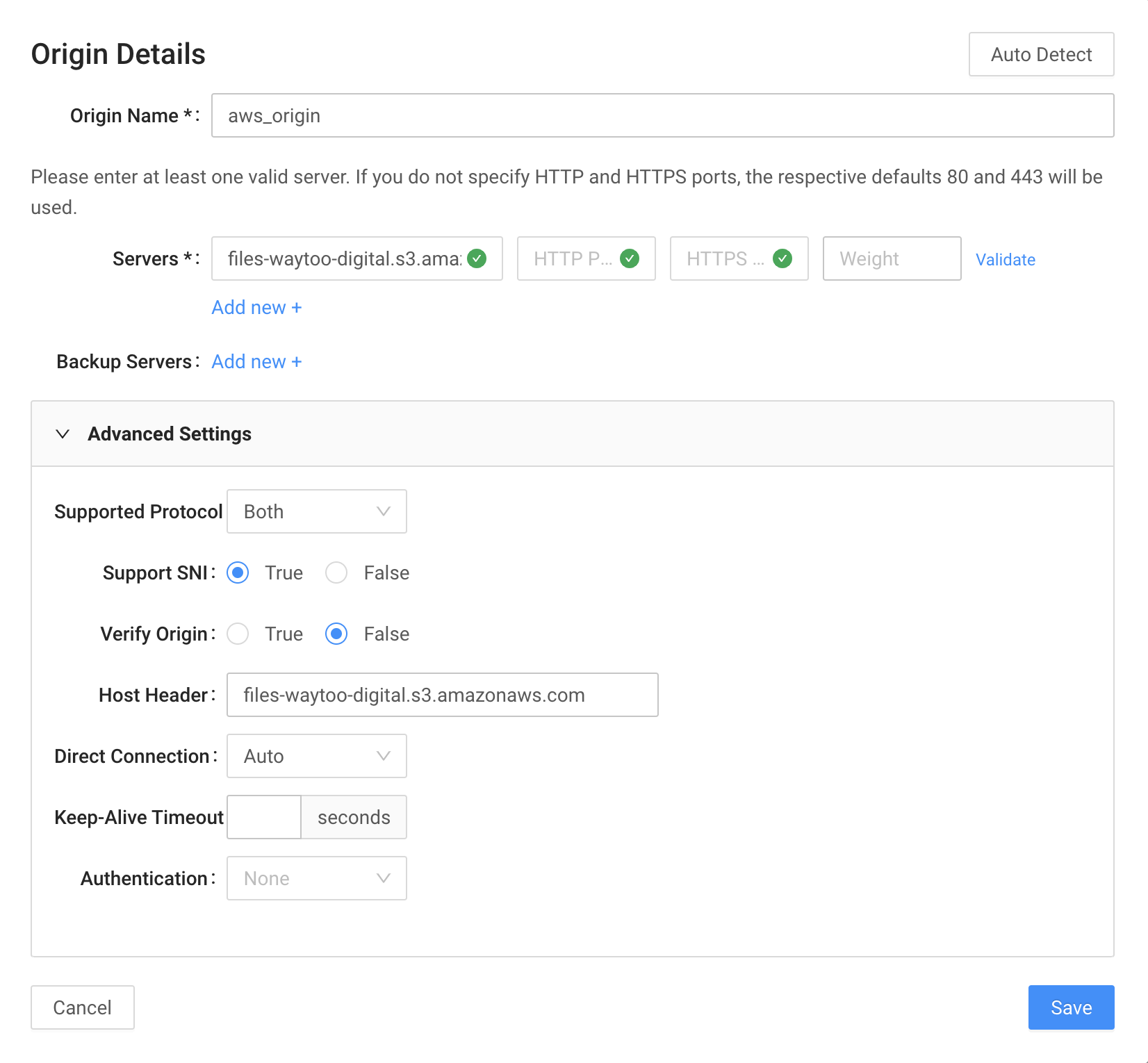This screenshot has width=1148, height=1063.
Task: Open the Authentication dropdown
Action: (316, 878)
